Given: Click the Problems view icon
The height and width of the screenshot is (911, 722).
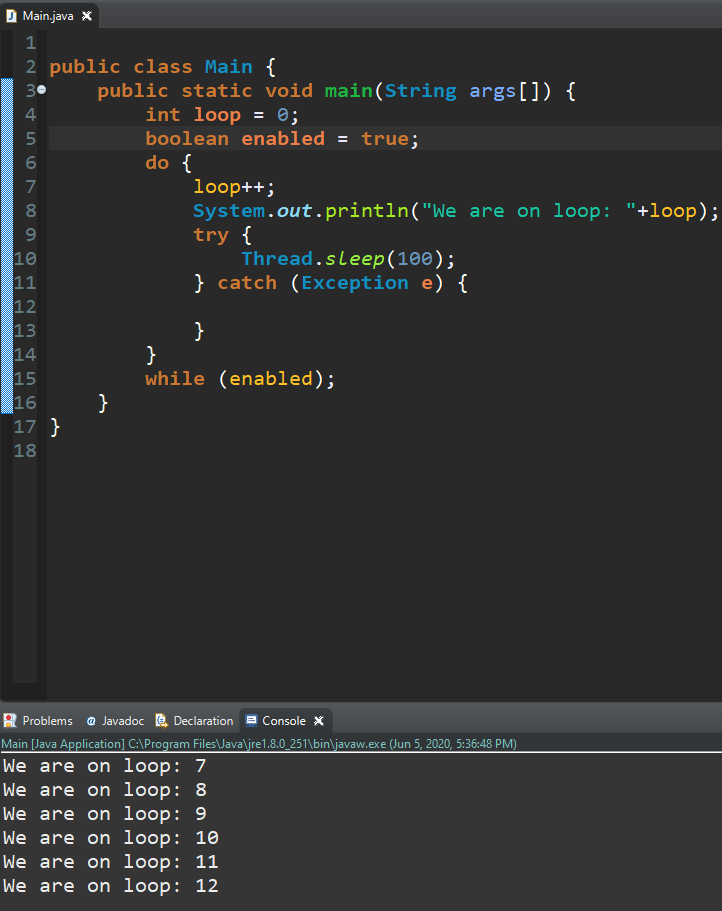Looking at the screenshot, I should coord(10,720).
